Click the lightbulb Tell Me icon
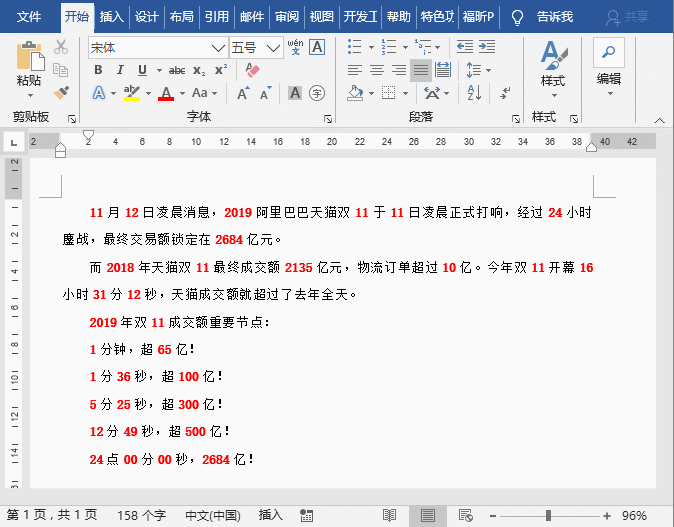The image size is (674, 527). [518, 17]
